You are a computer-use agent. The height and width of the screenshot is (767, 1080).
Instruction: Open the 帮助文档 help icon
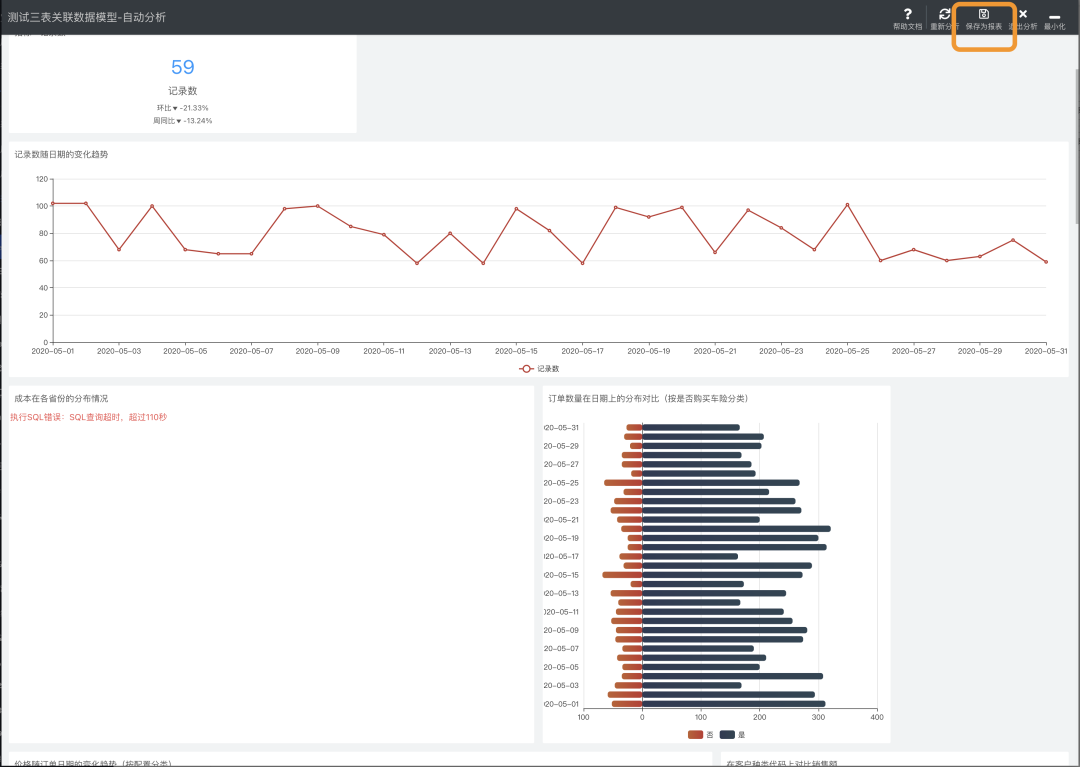click(907, 14)
